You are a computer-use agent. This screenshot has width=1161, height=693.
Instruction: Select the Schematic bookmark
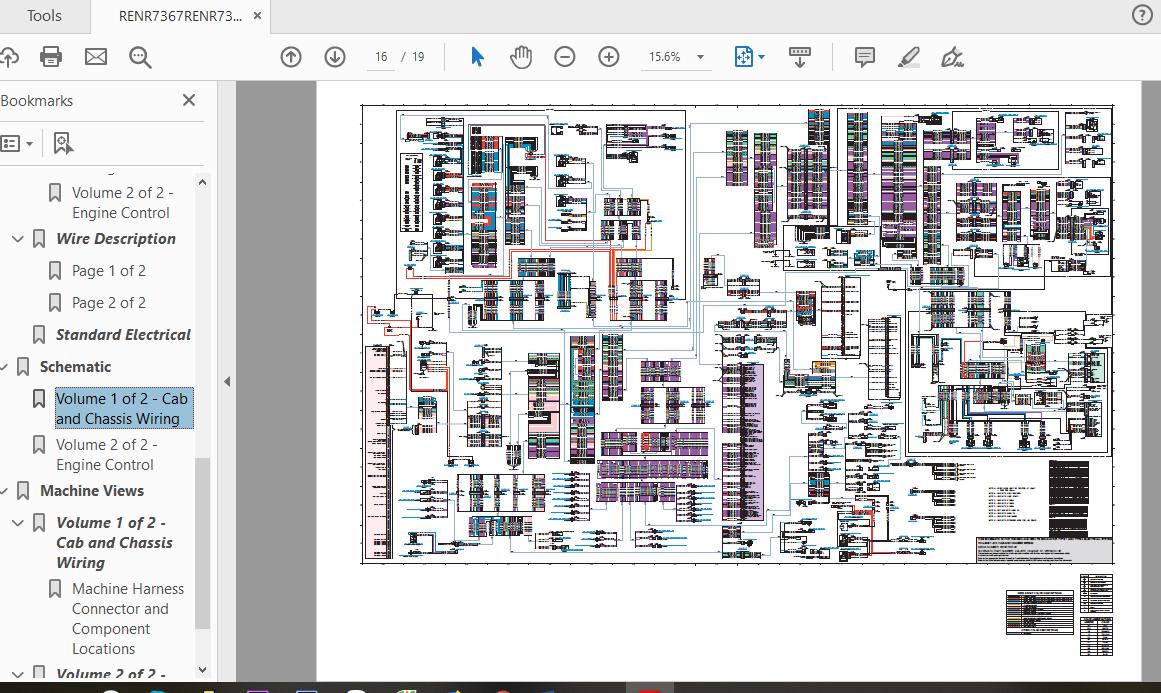click(x=76, y=366)
